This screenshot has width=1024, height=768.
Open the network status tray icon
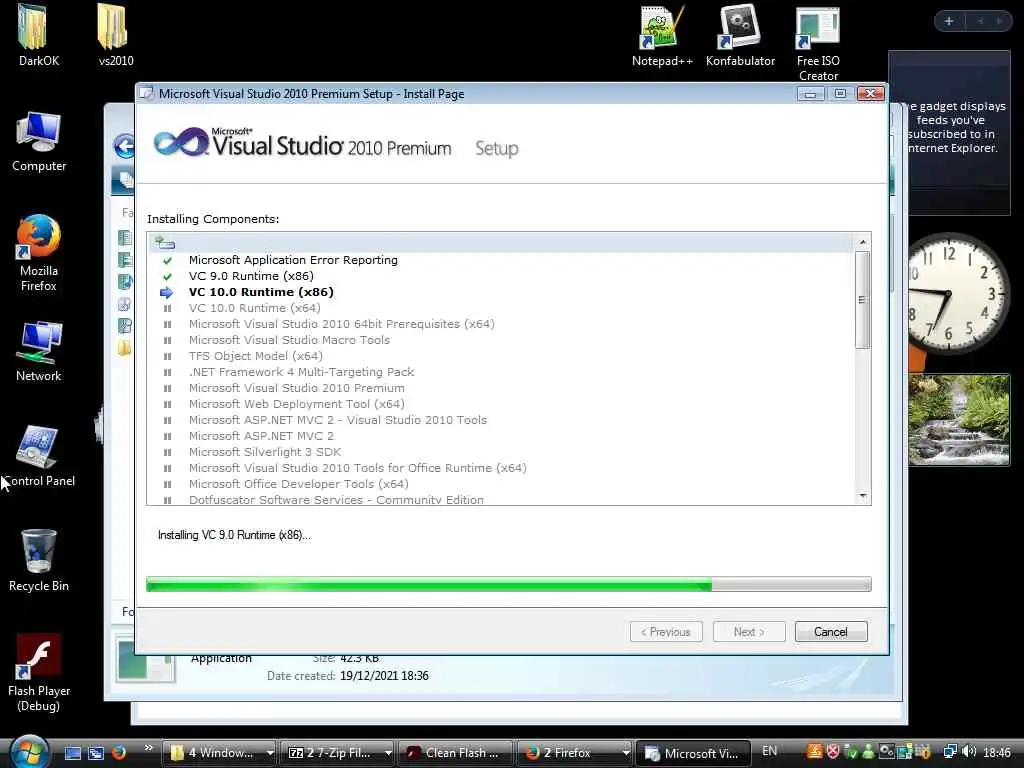point(950,752)
